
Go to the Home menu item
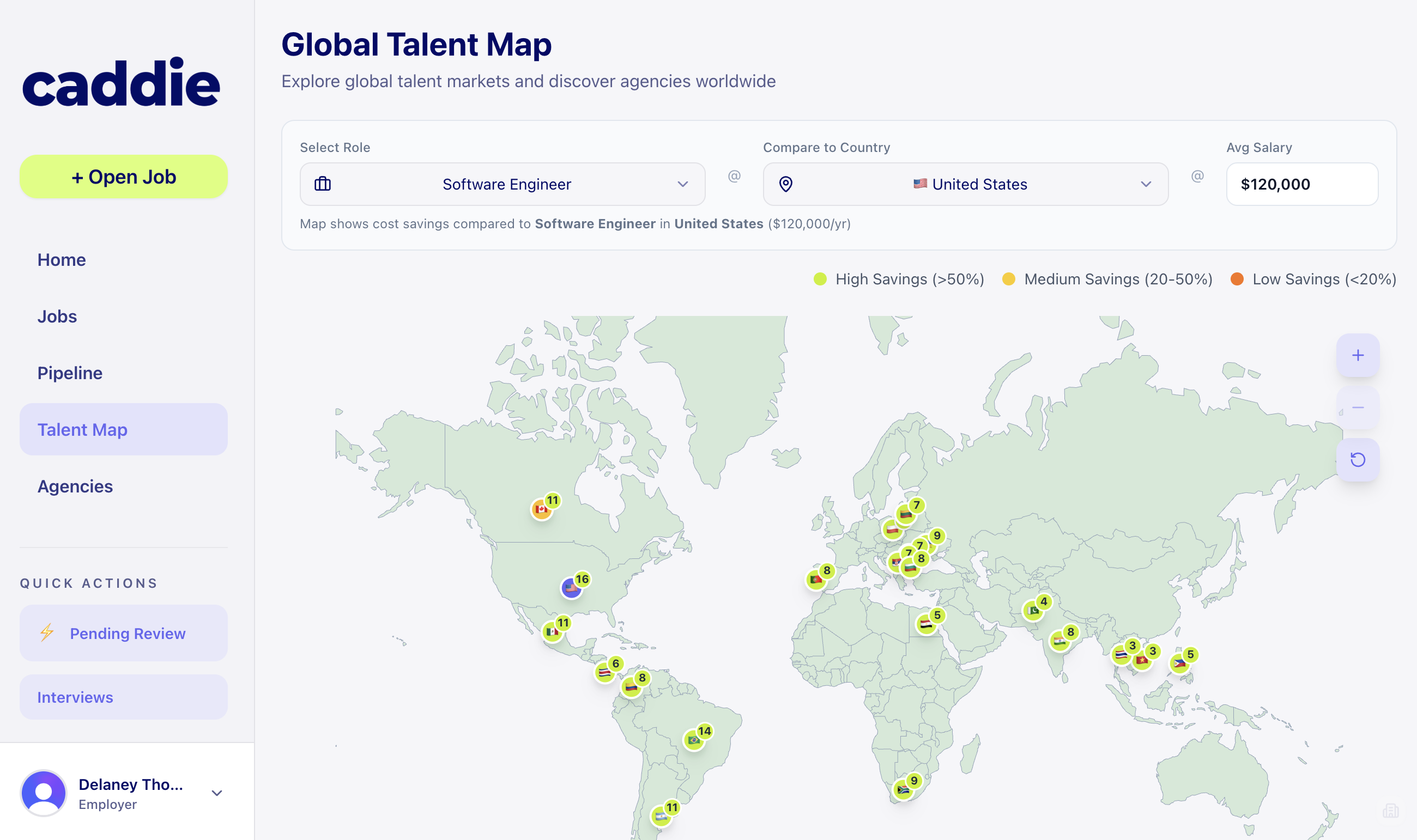click(x=62, y=260)
